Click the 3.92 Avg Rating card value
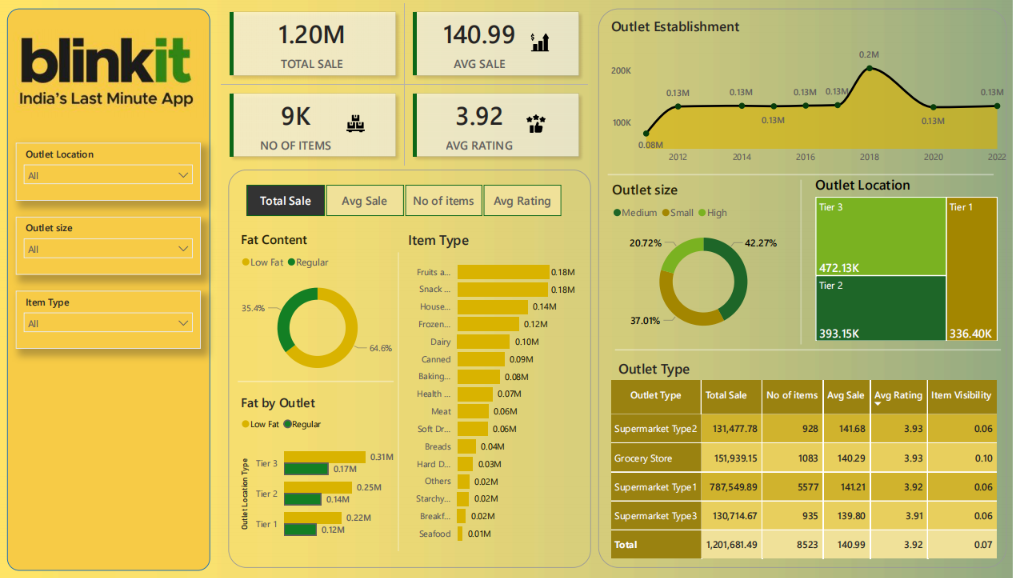Screen dimensions: 1013x578 [479, 117]
